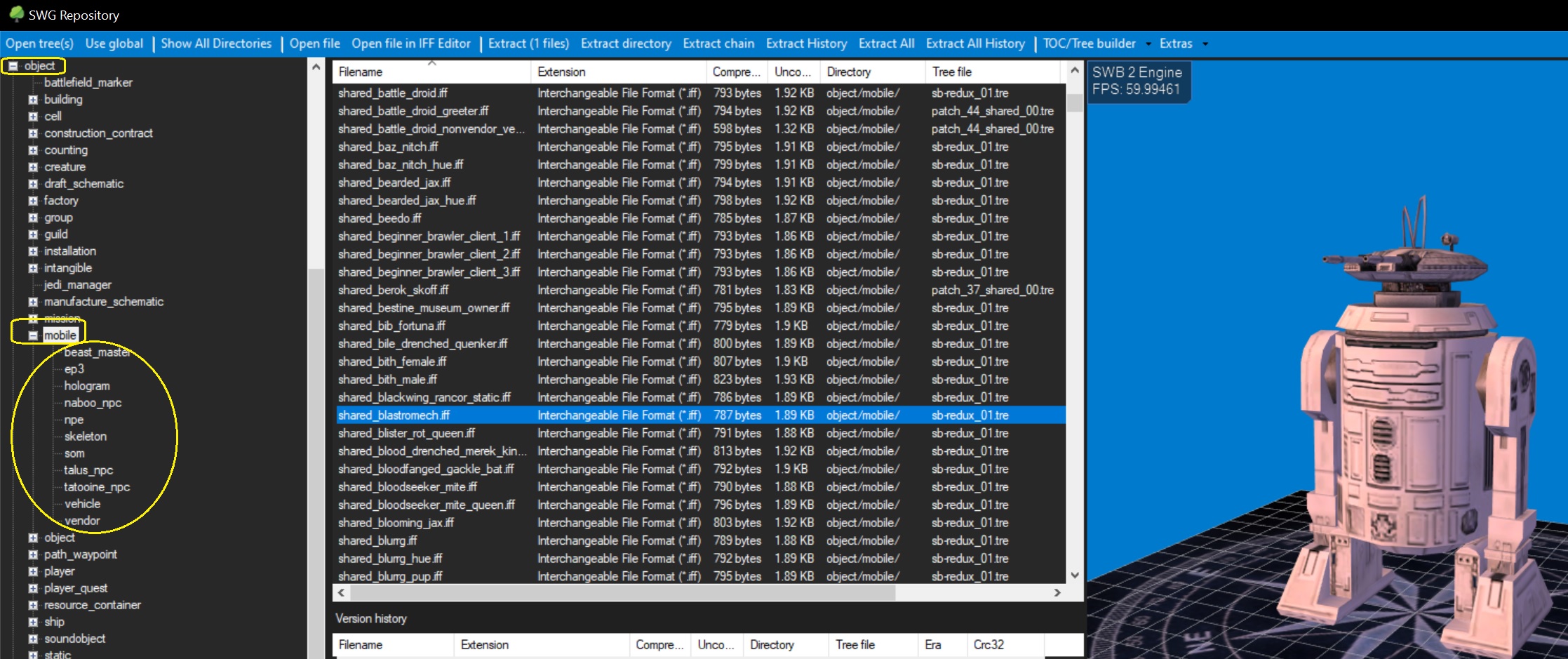This screenshot has width=1568, height=659.
Task: Sort file list by Tree file column
Action: [993, 72]
